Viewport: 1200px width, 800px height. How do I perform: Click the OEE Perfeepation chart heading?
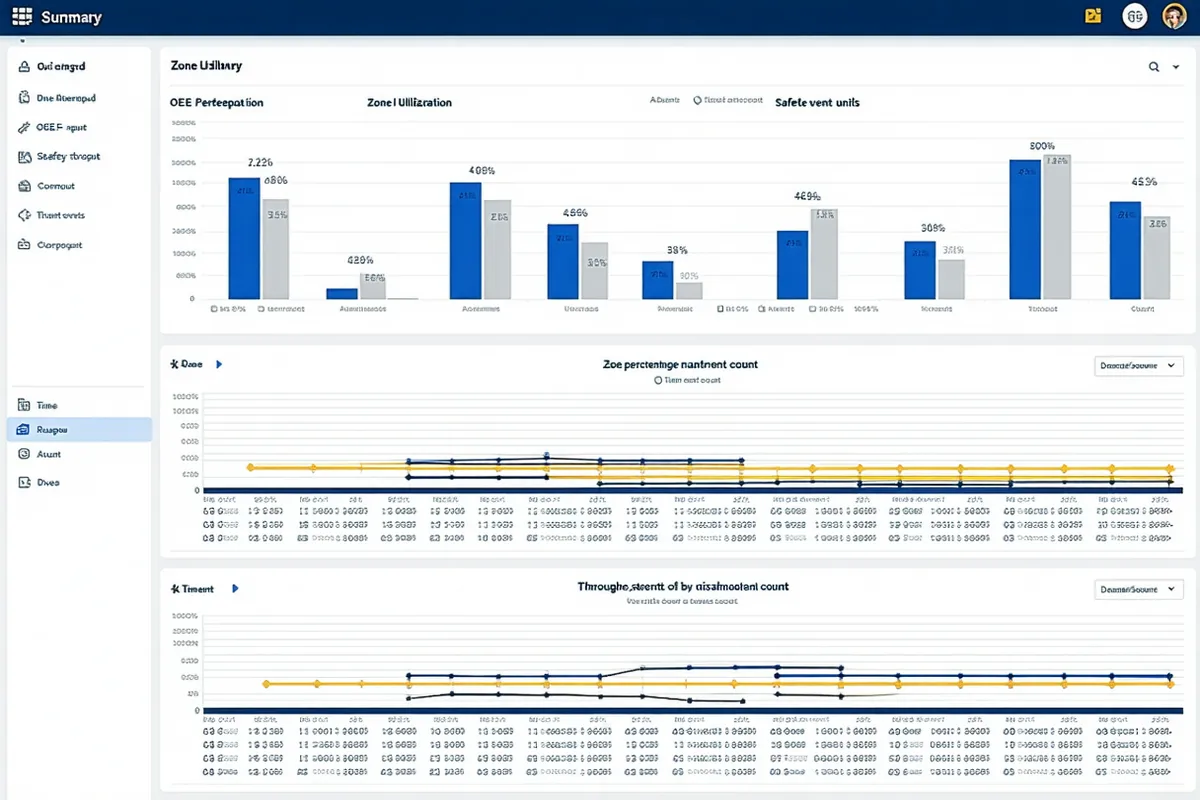(217, 103)
